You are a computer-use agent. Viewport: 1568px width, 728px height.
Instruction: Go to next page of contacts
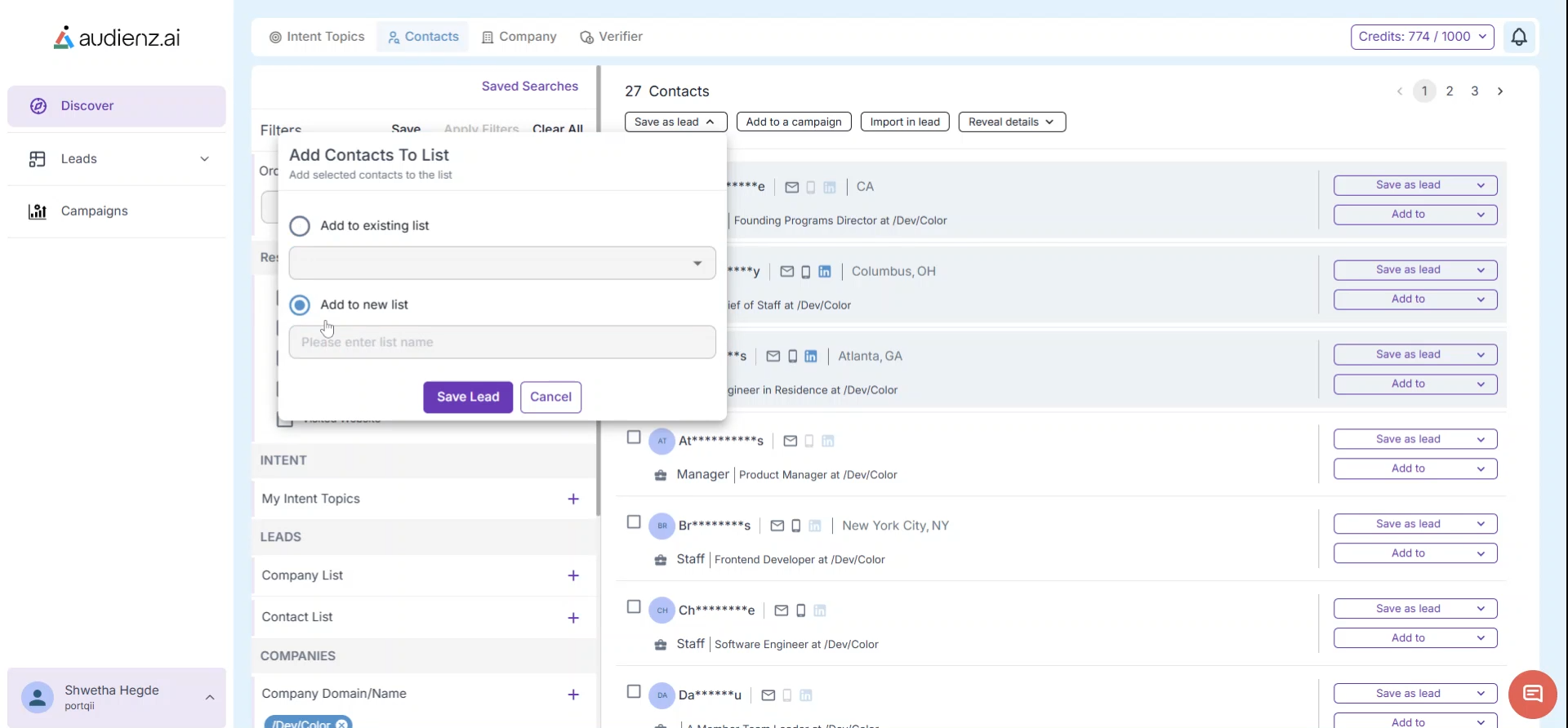pos(1500,91)
